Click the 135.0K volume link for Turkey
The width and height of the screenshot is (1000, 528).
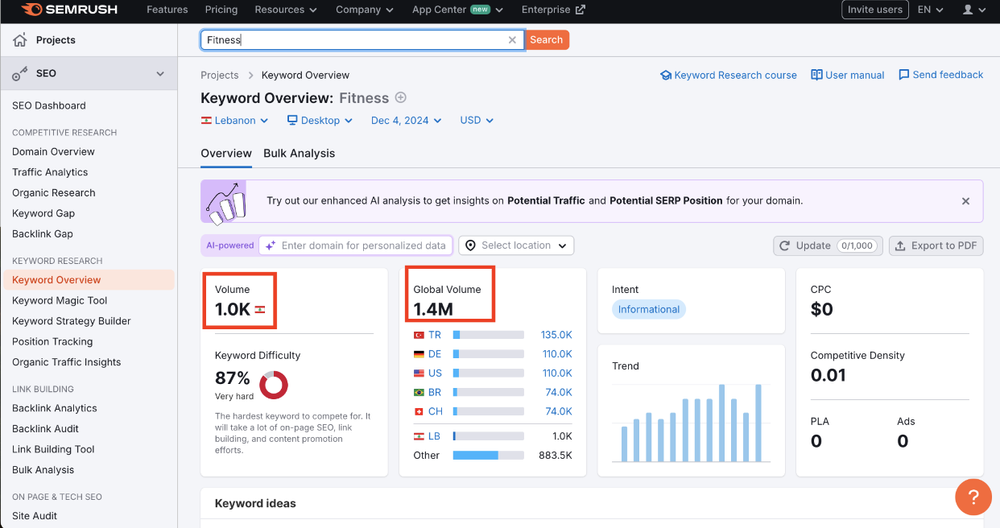click(557, 335)
